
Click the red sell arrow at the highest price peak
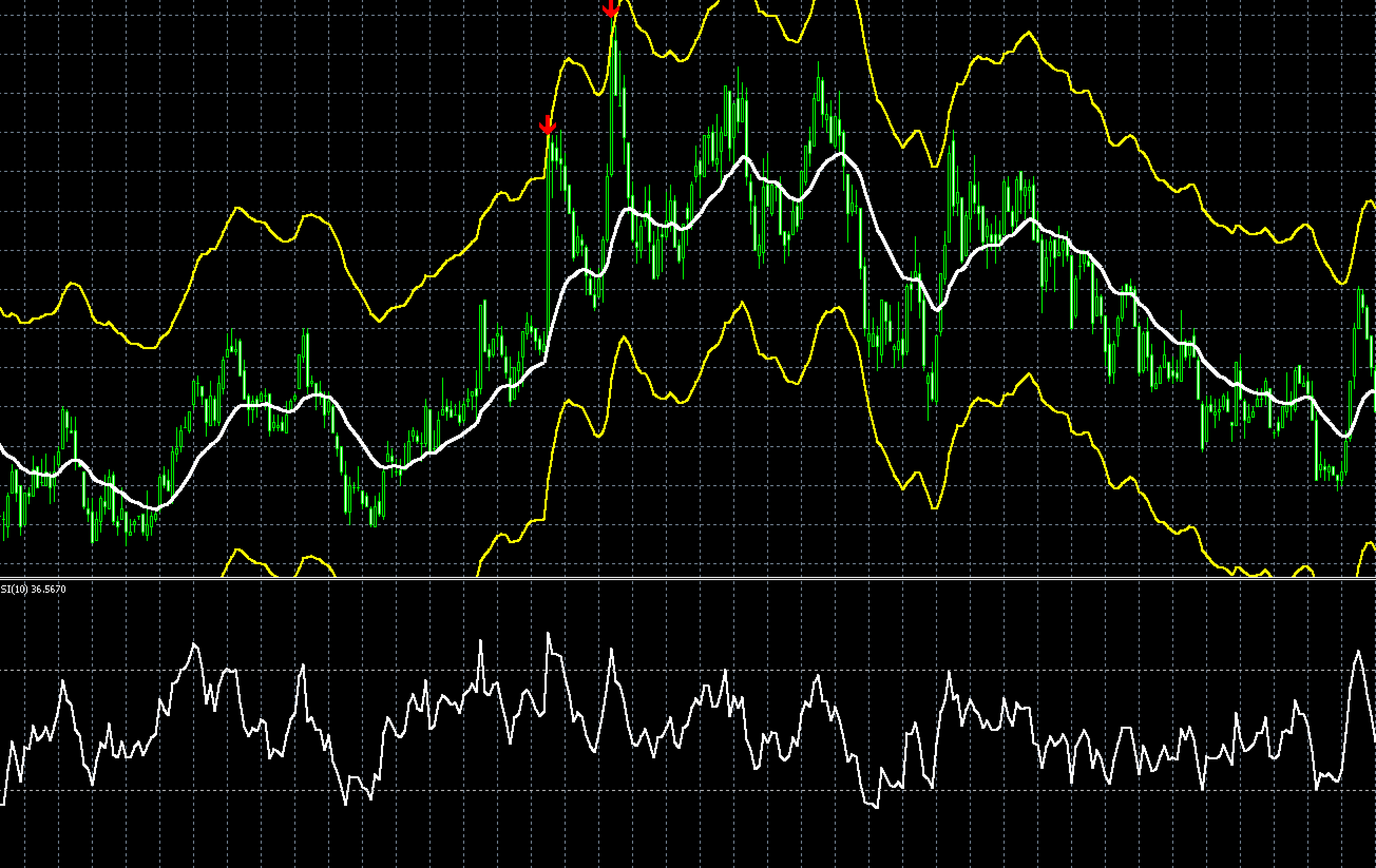pyautogui.click(x=611, y=8)
